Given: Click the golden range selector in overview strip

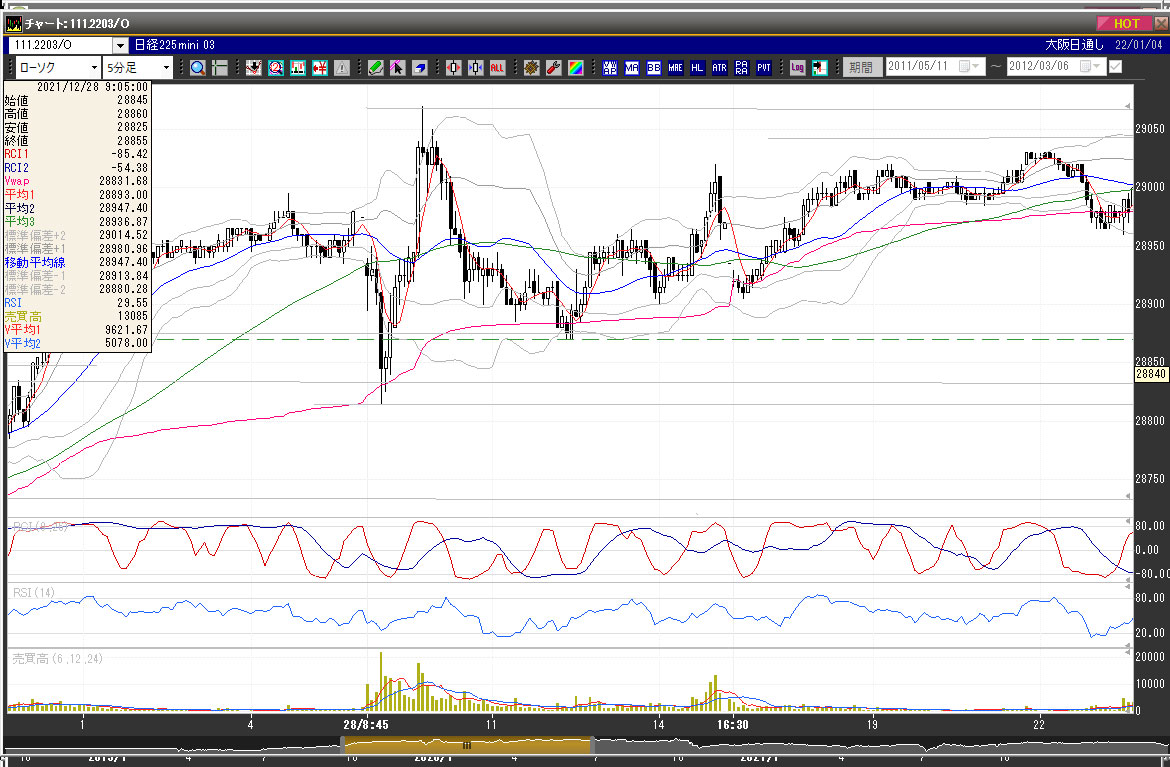Looking at the screenshot, I should click(467, 745).
